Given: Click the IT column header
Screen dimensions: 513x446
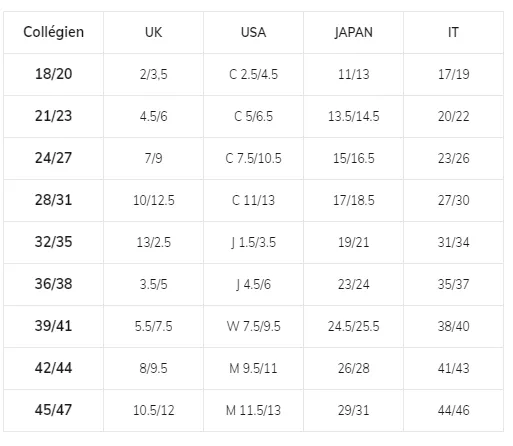Looking at the screenshot, I should pyautogui.click(x=453, y=32).
